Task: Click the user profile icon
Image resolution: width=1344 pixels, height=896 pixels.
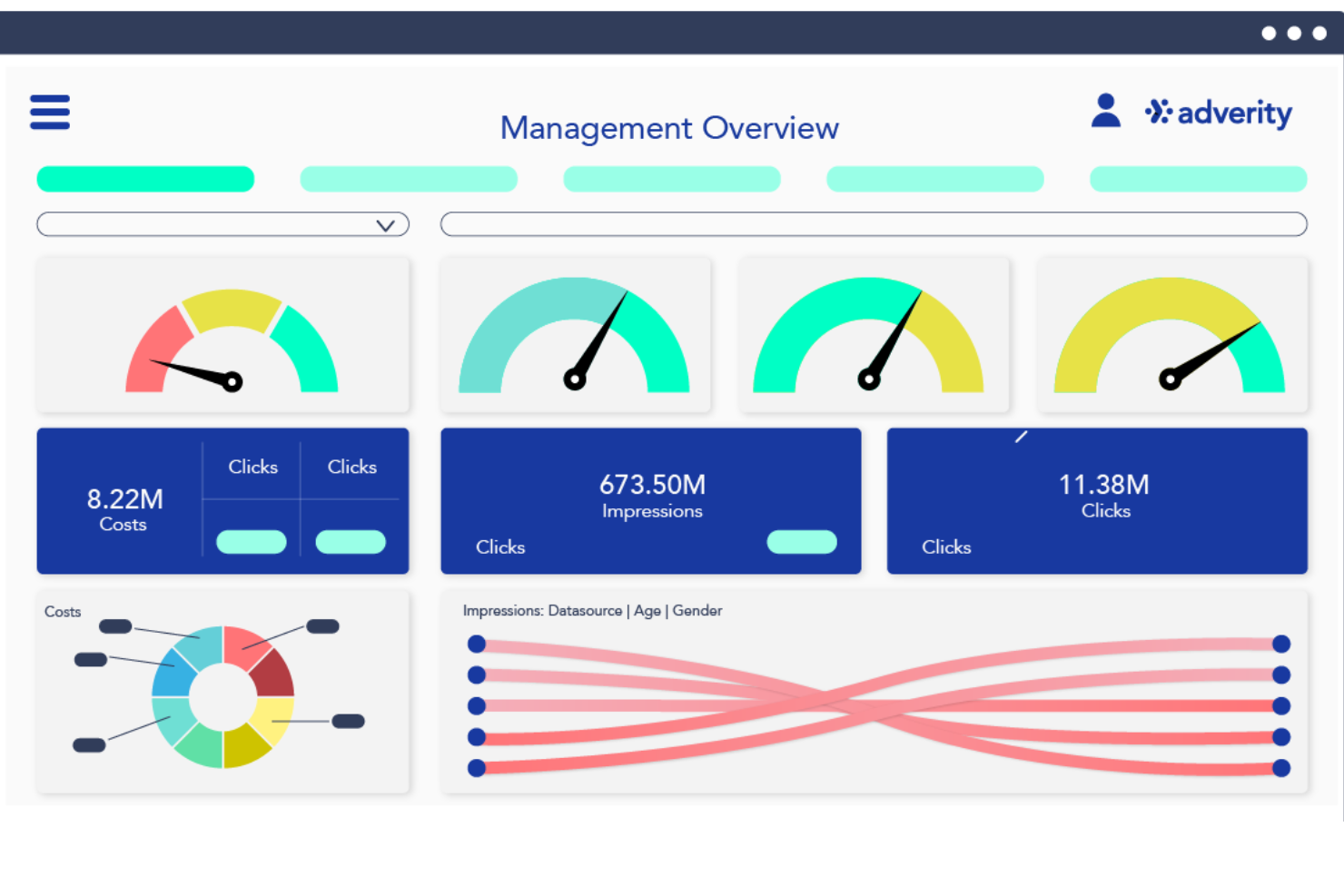Action: (1105, 111)
